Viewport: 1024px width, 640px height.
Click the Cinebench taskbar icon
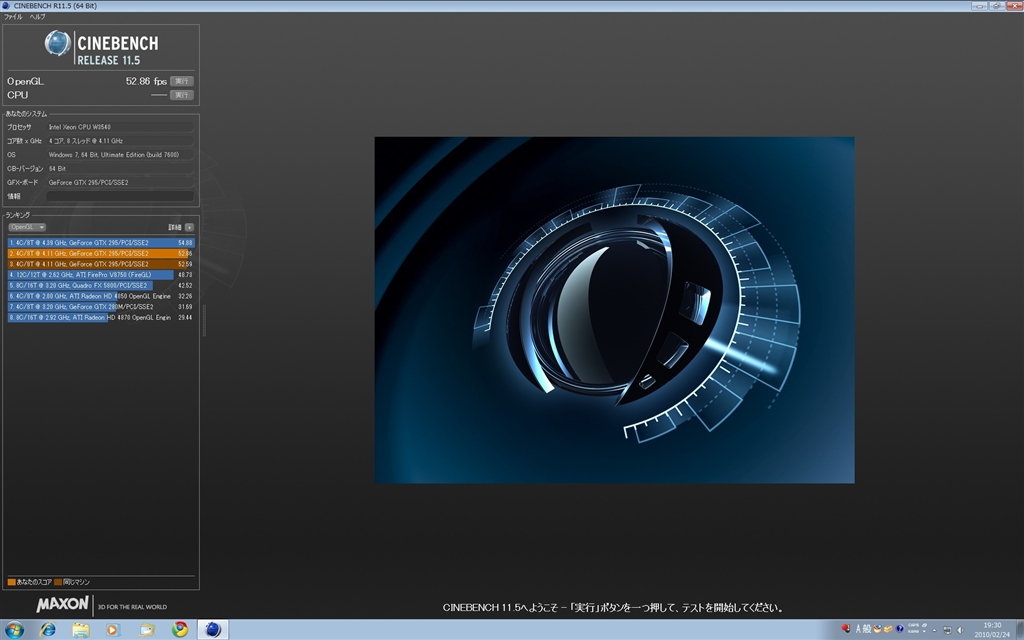[212, 629]
